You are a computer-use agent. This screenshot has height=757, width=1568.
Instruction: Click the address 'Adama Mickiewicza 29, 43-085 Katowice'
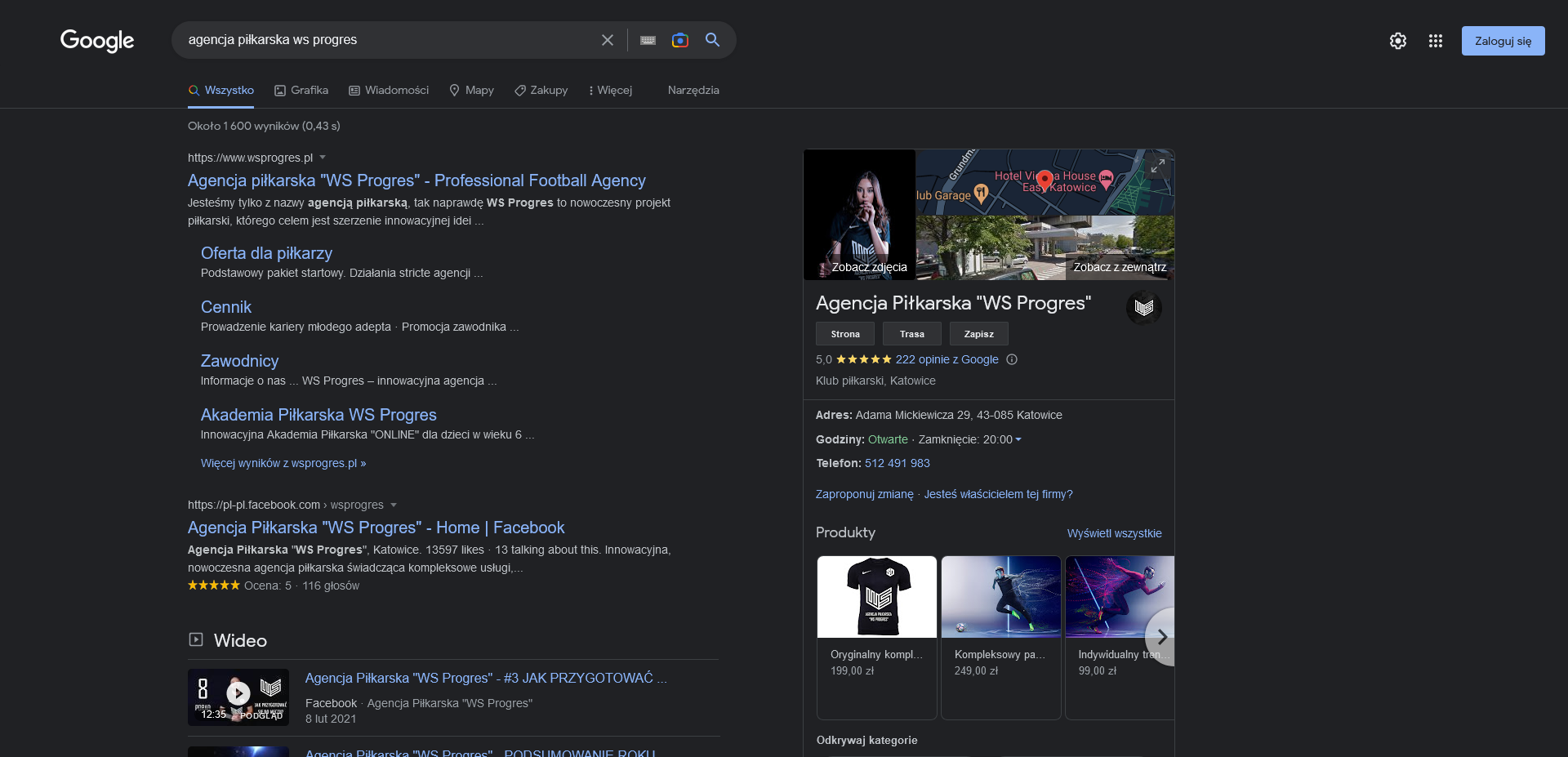tap(959, 415)
